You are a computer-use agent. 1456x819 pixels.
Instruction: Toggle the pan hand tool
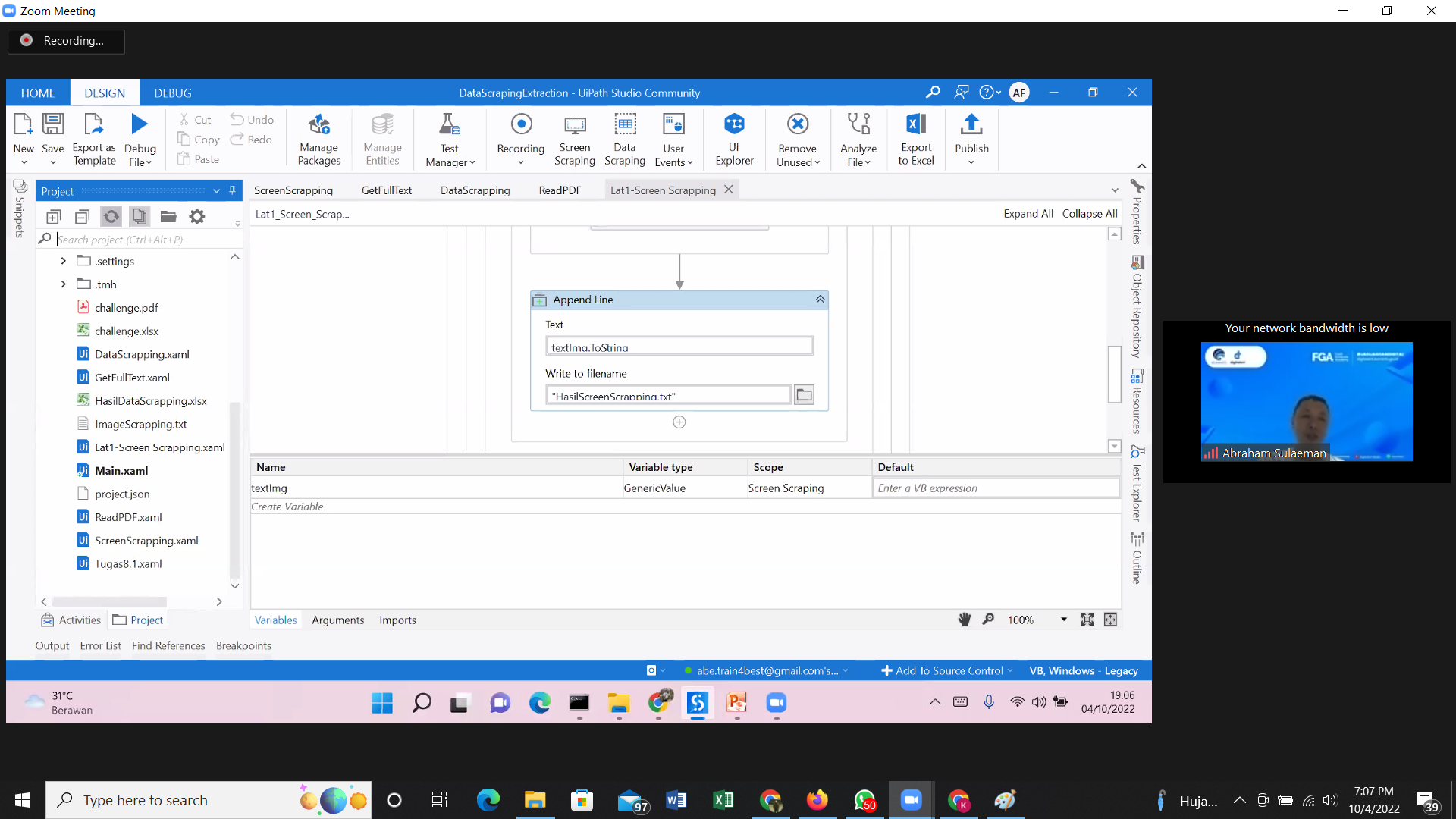coord(964,620)
